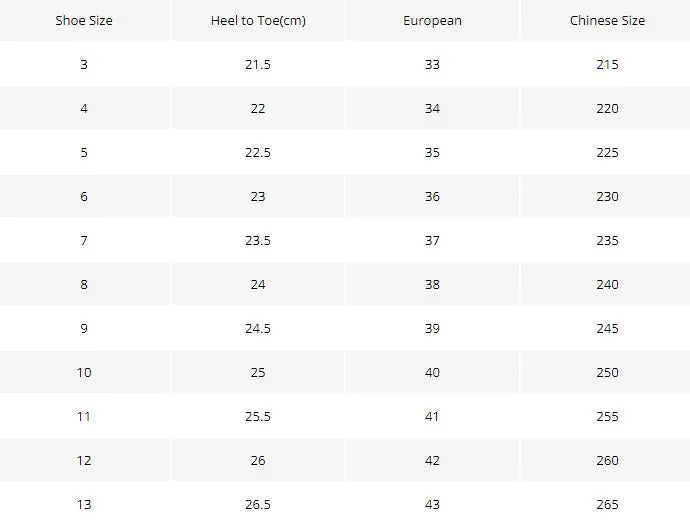Viewport: 690px width, 527px height.
Task: Select shoe size 6 cell
Action: (x=84, y=197)
